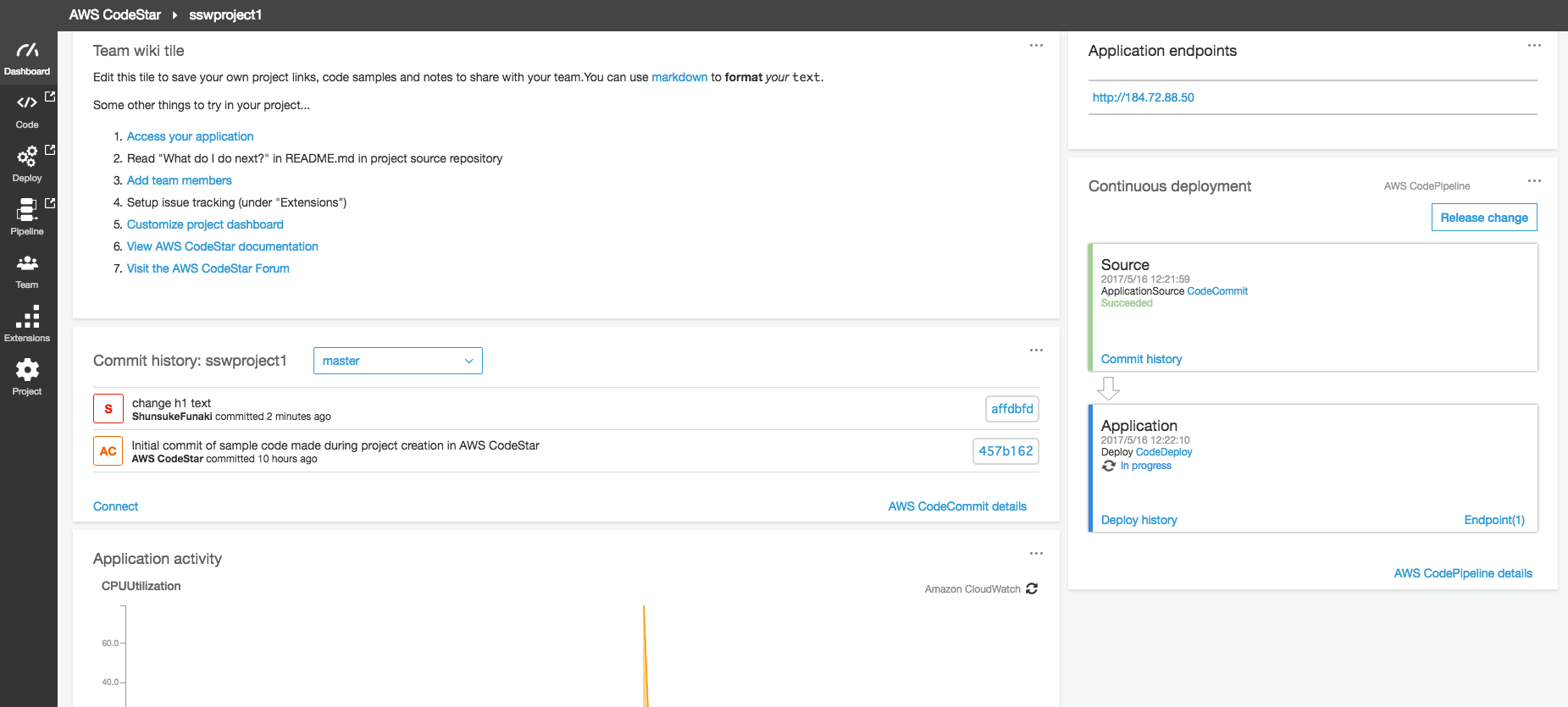The image size is (1568, 707).
Task: Click the Deploy history link
Action: [x=1139, y=520]
